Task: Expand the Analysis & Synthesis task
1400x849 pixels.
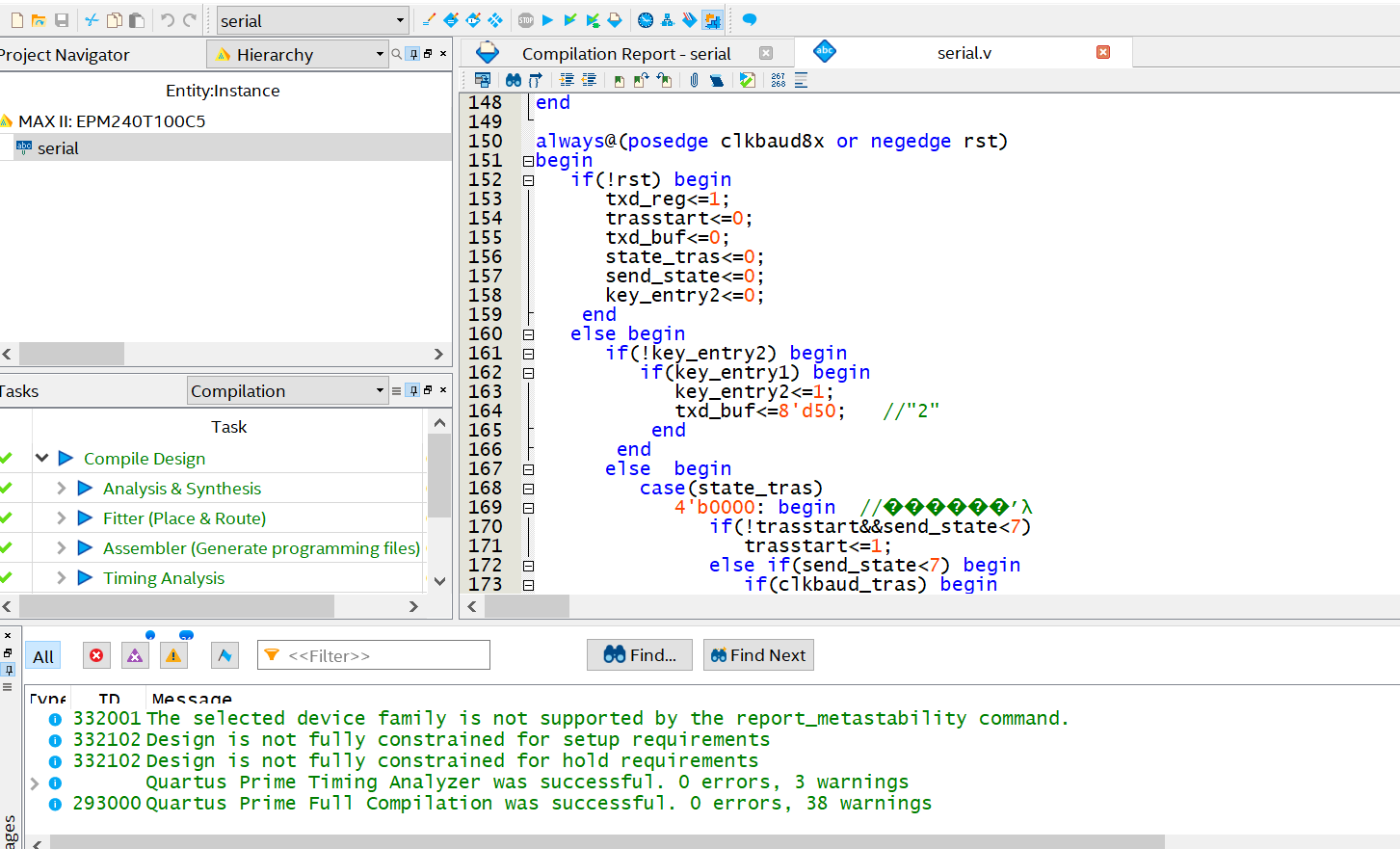Action: click(x=62, y=489)
